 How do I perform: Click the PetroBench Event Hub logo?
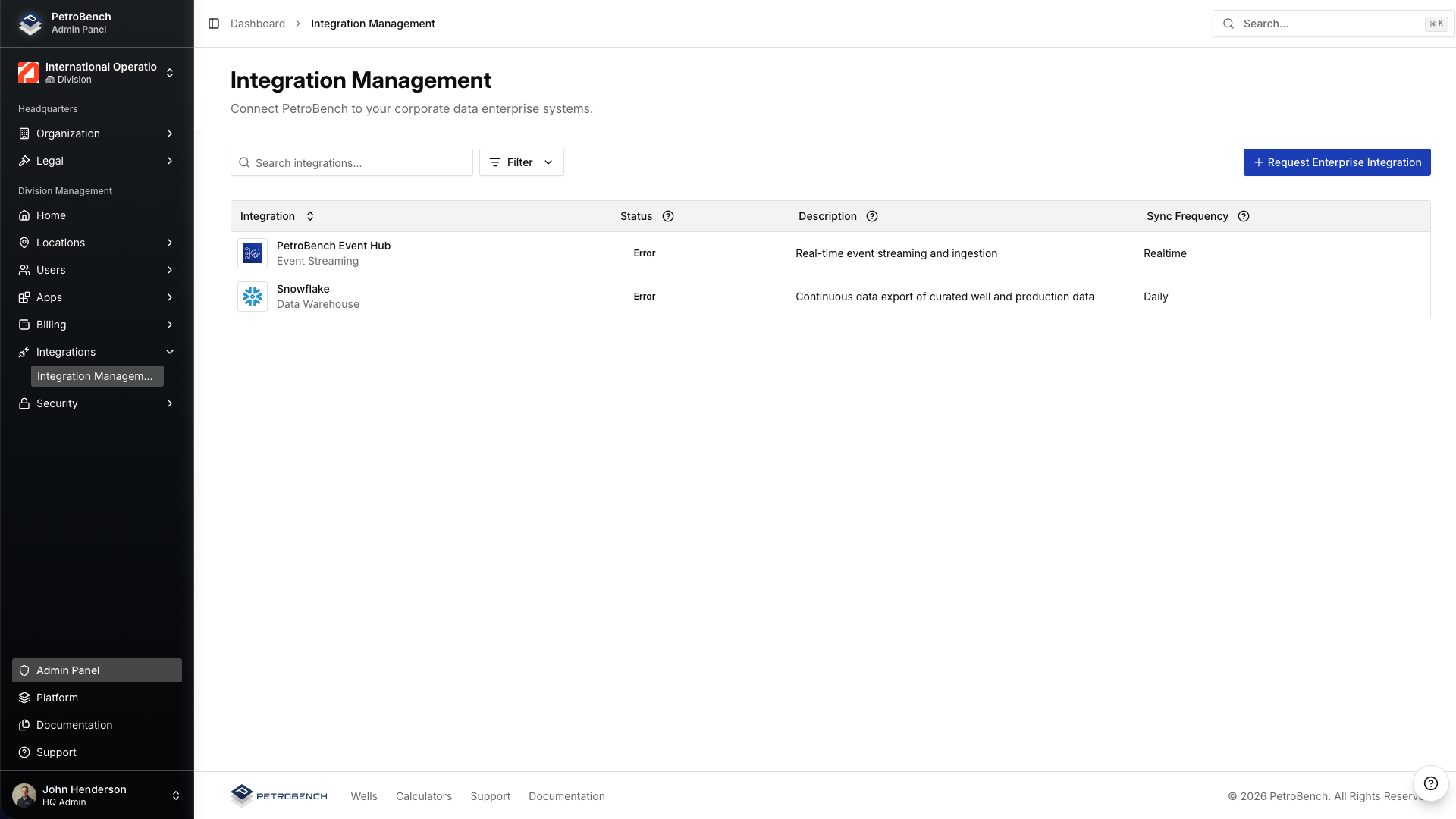tap(253, 253)
